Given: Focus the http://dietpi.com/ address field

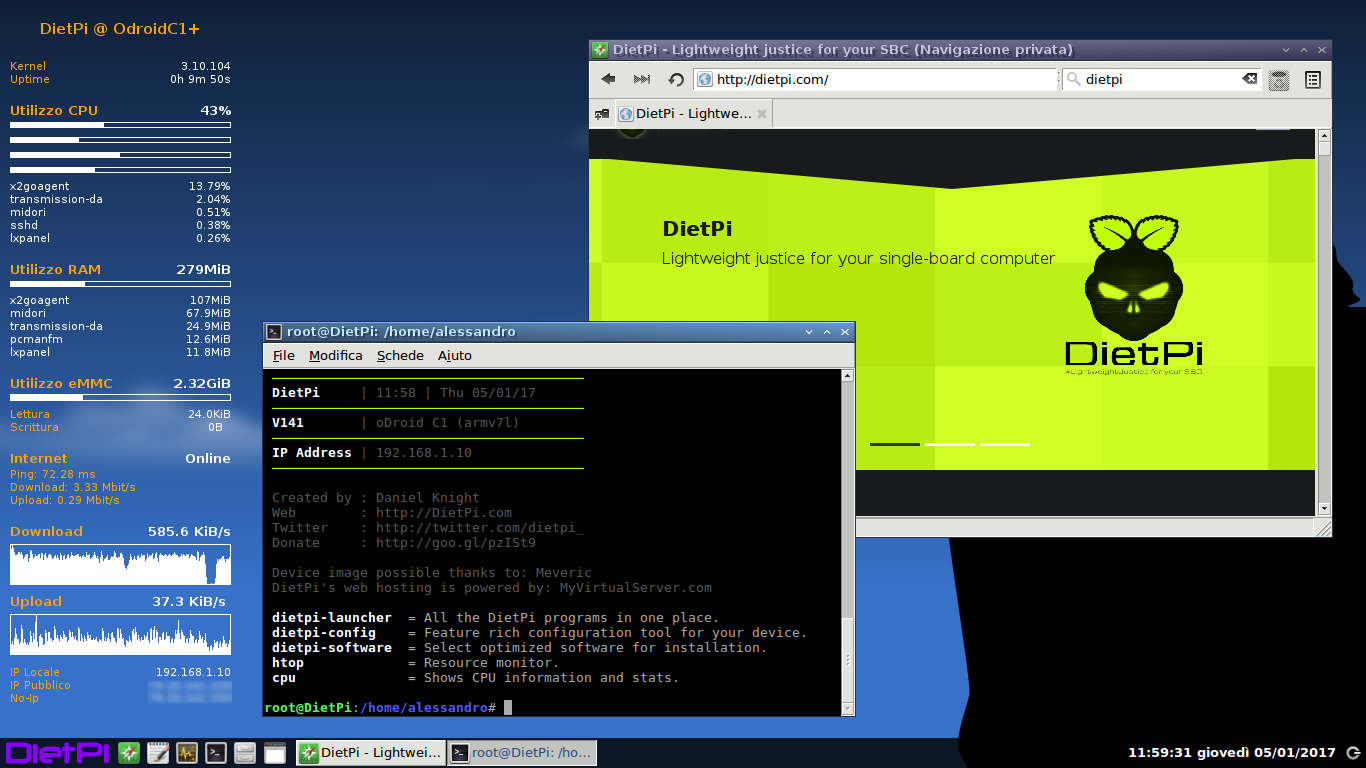Looking at the screenshot, I should (x=875, y=79).
